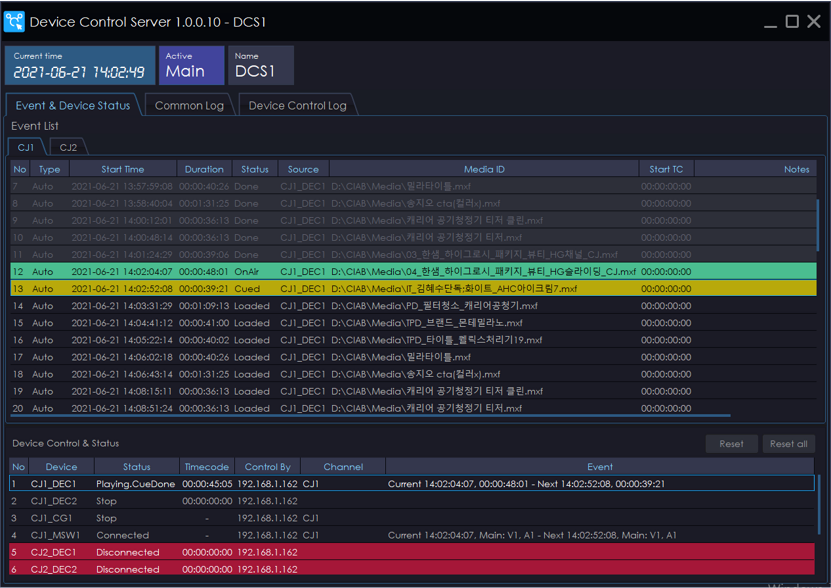The height and width of the screenshot is (588, 831).
Task: Select event 14 starting 14:03:31:29
Action: click(x=413, y=305)
